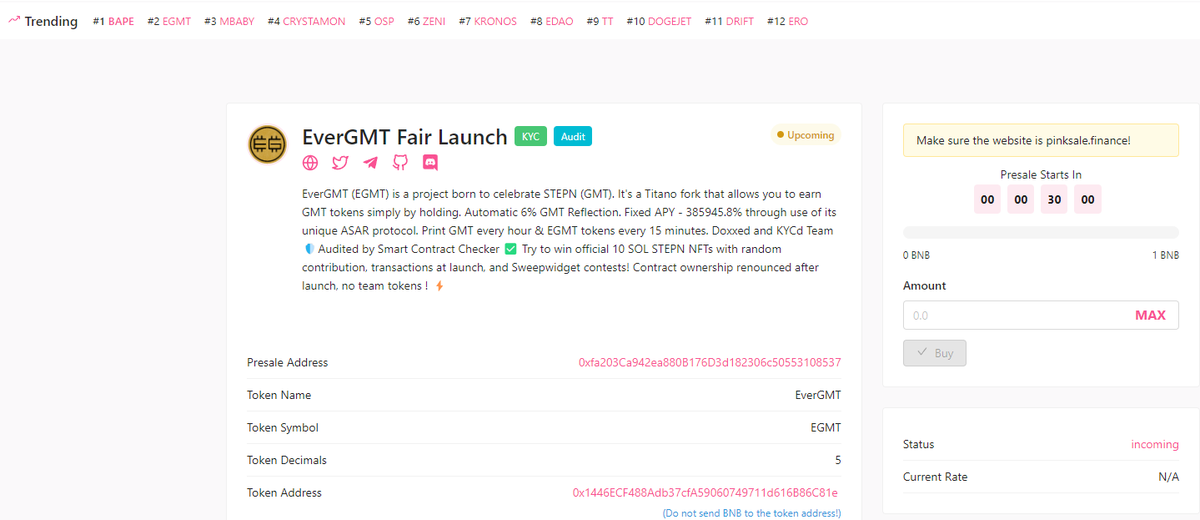Image resolution: width=1200 pixels, height=520 pixels.
Task: Open trending token #8 EDAO
Action: [x=552, y=21]
